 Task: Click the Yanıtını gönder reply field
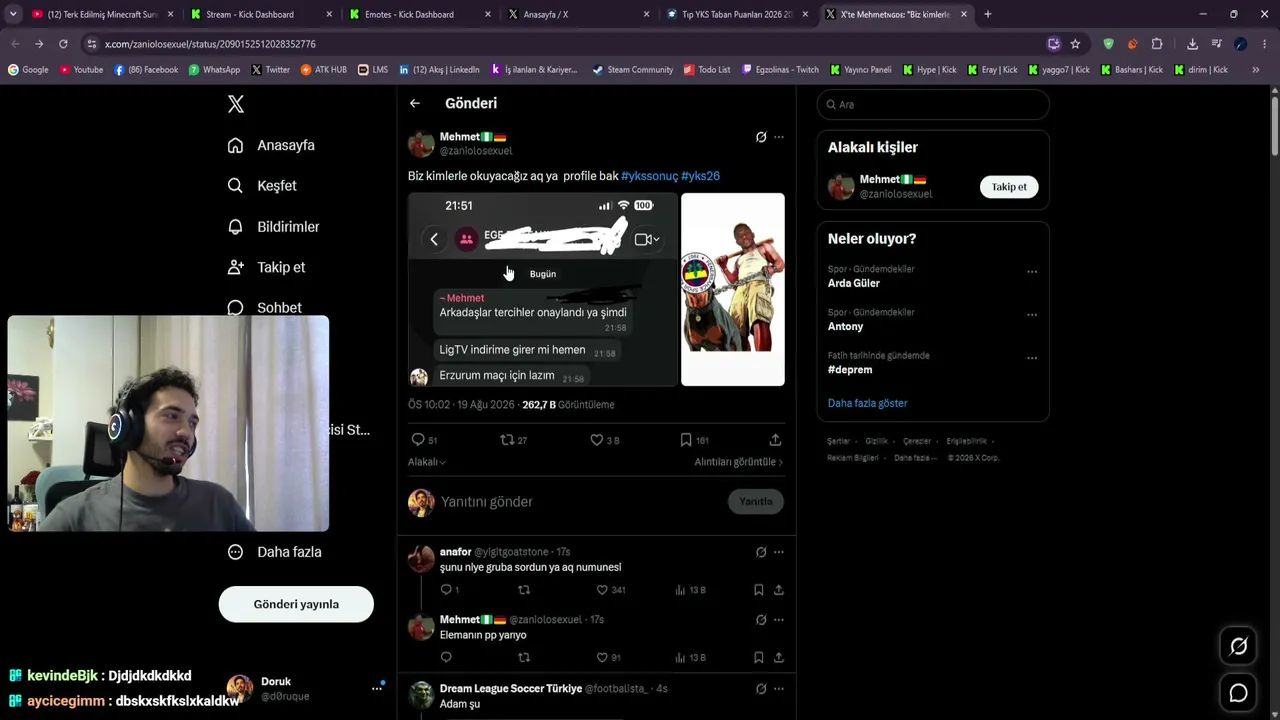tap(579, 502)
